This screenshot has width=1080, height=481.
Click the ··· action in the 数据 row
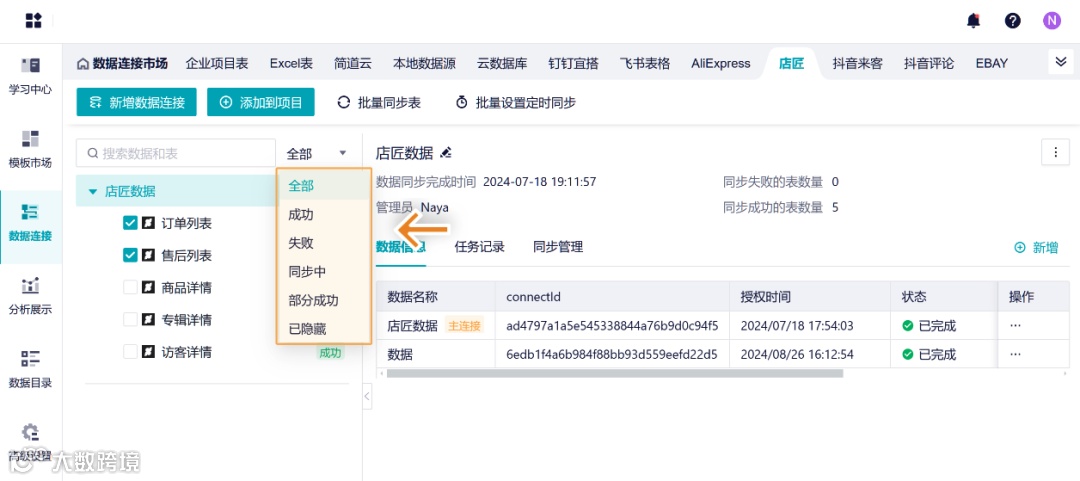tap(1015, 354)
